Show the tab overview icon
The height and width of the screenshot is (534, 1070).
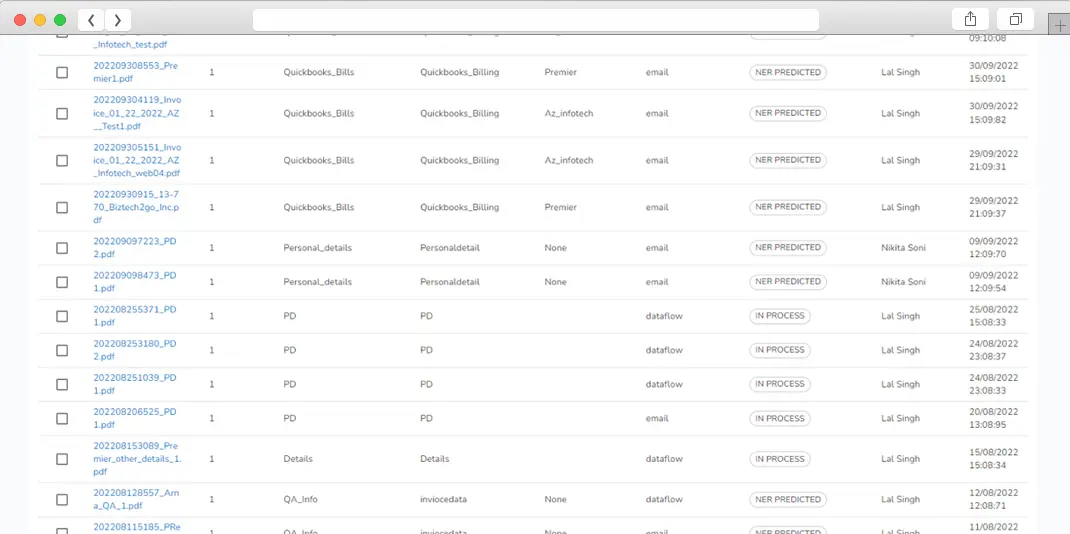click(x=1015, y=20)
